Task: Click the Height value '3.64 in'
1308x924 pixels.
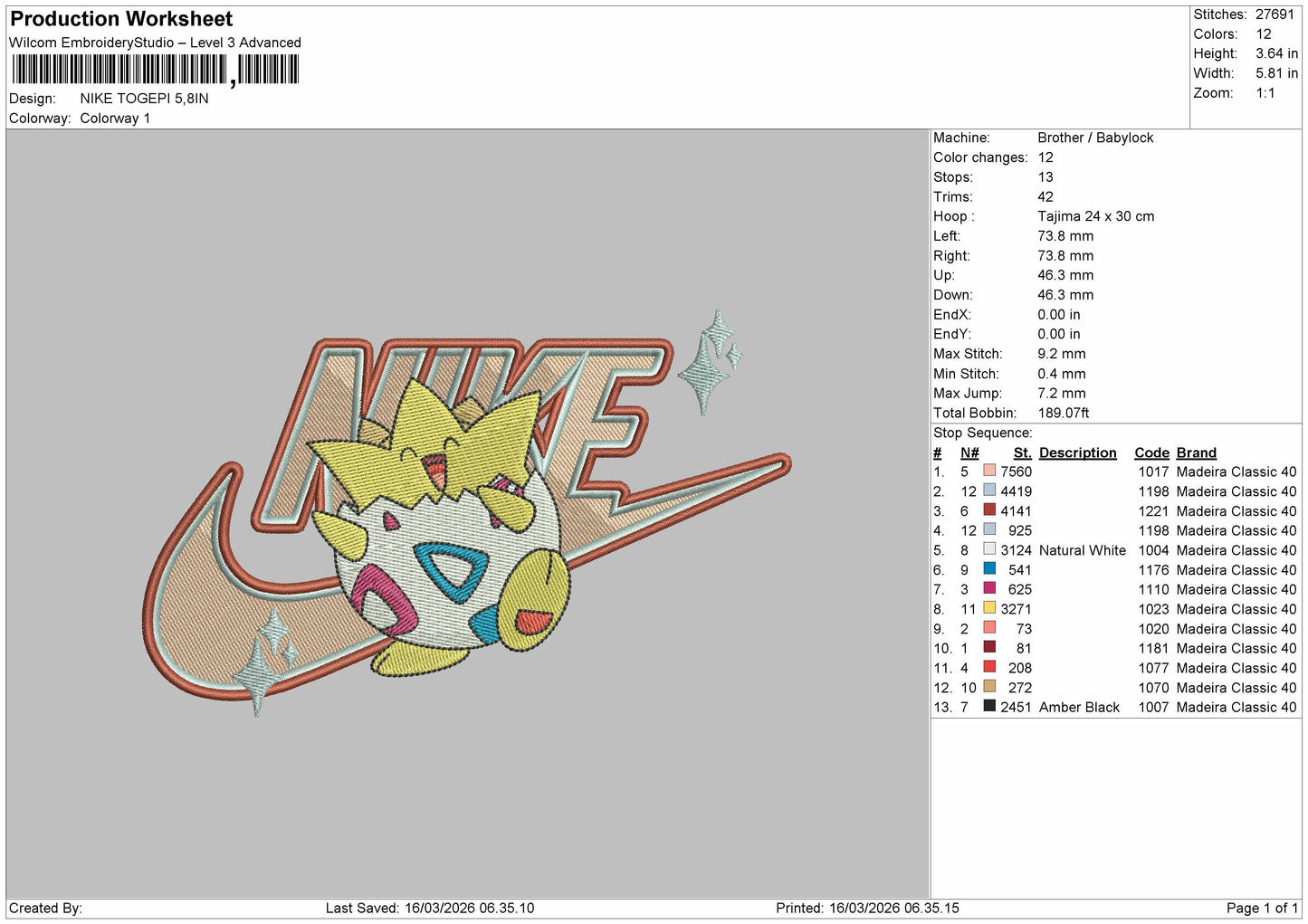Action: click(x=1276, y=53)
